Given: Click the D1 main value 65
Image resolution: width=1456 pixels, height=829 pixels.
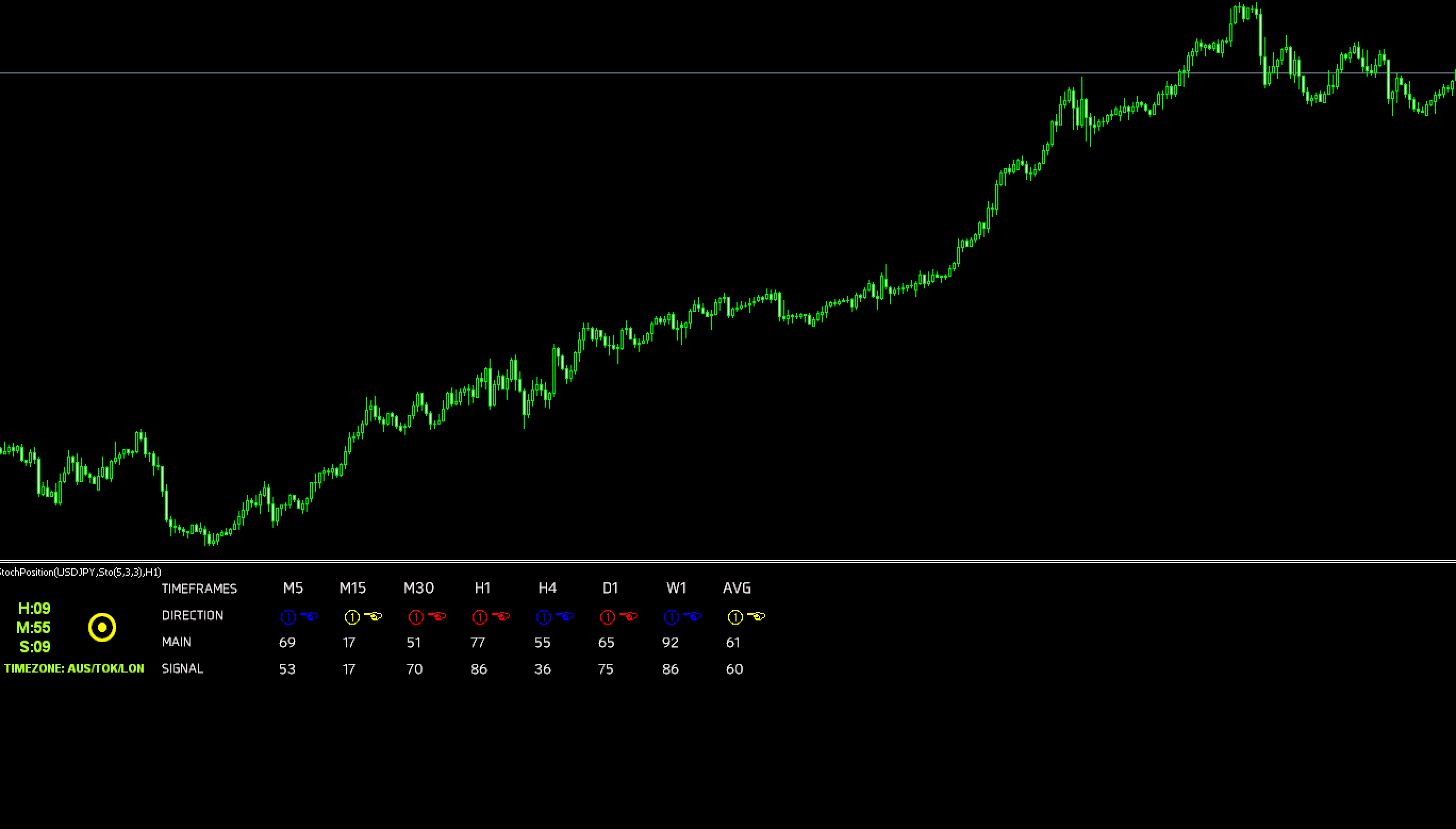Looking at the screenshot, I should point(607,643).
